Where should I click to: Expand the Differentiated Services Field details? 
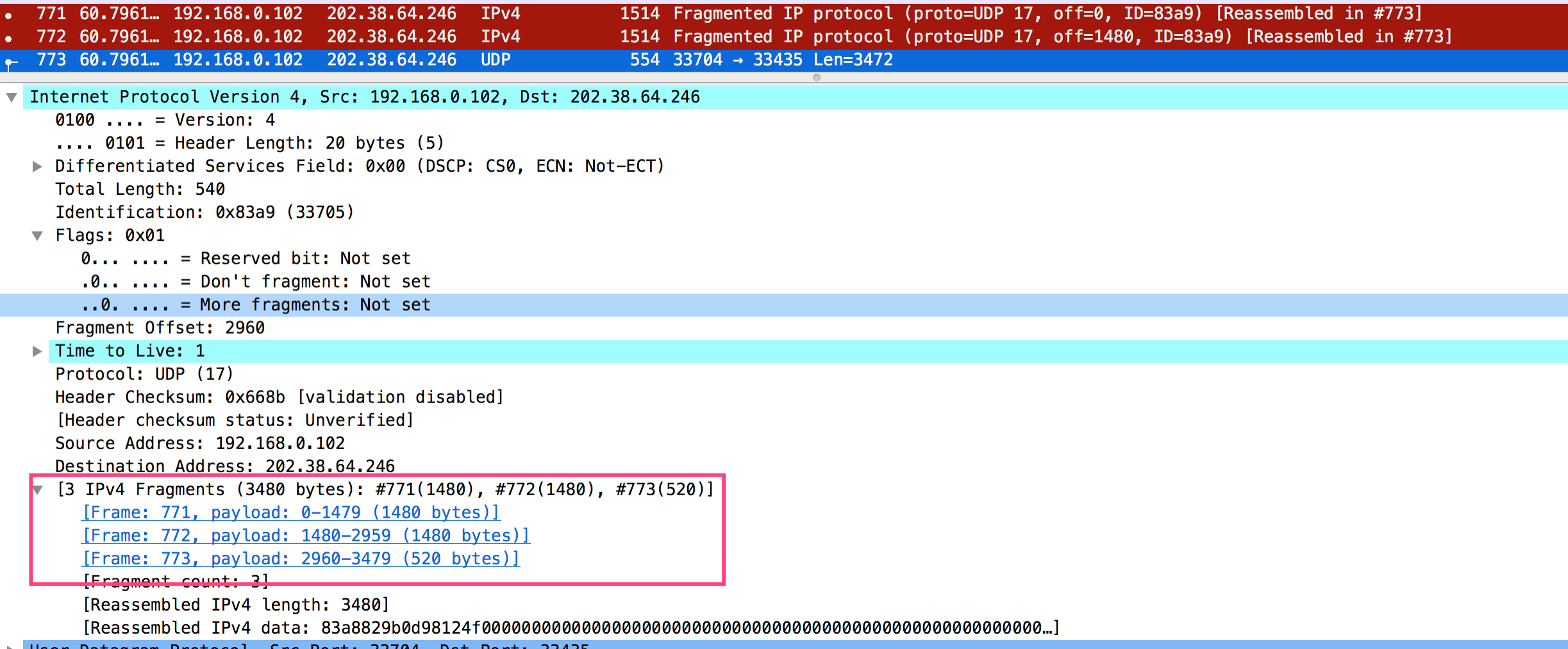click(x=37, y=166)
